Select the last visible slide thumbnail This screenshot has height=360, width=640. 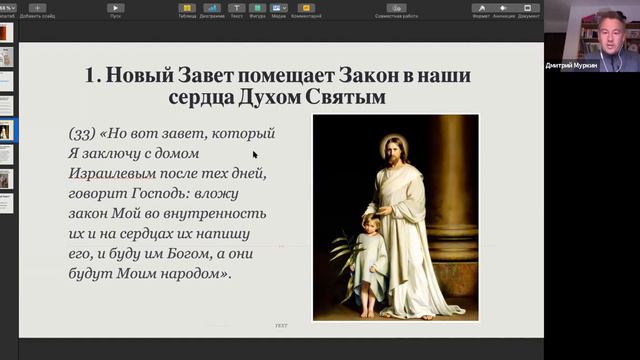coord(6,204)
